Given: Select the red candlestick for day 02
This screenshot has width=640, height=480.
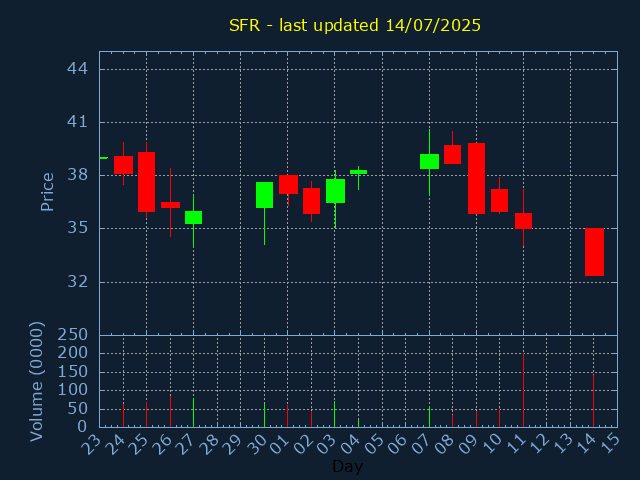Looking at the screenshot, I should (311, 201).
